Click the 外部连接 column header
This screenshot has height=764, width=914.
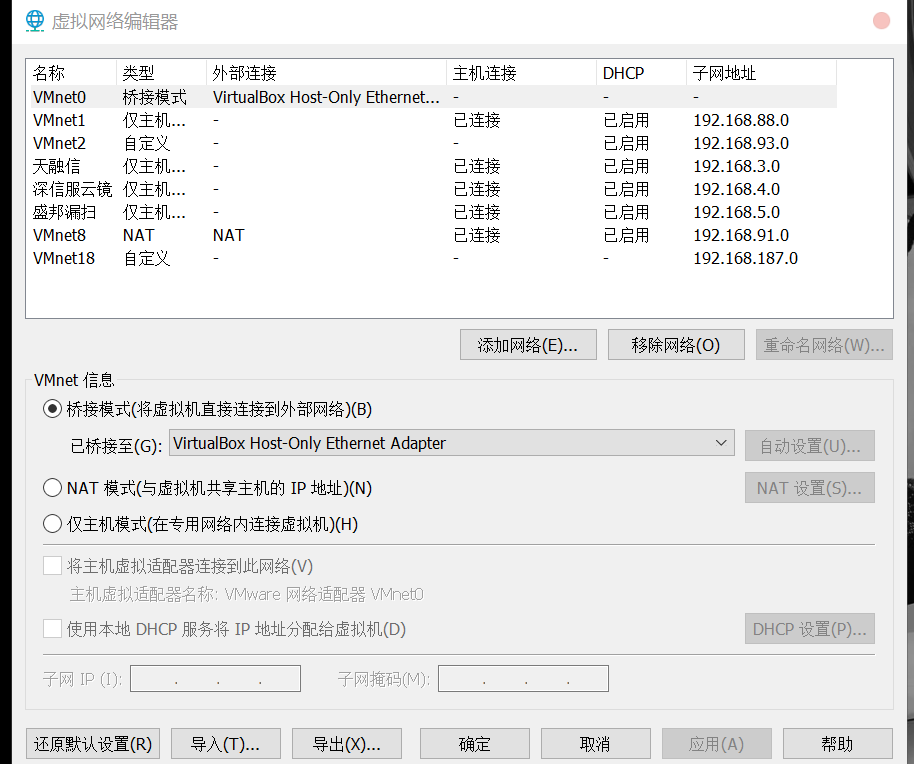tap(326, 73)
